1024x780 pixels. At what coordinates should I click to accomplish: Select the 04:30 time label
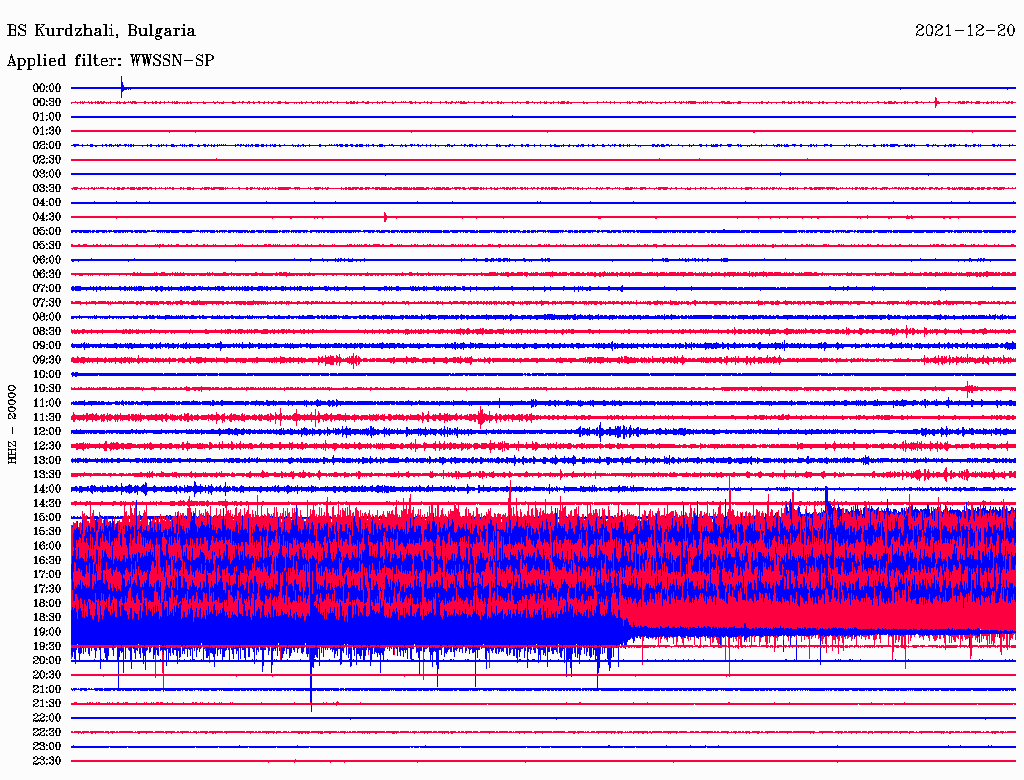[x=47, y=217]
